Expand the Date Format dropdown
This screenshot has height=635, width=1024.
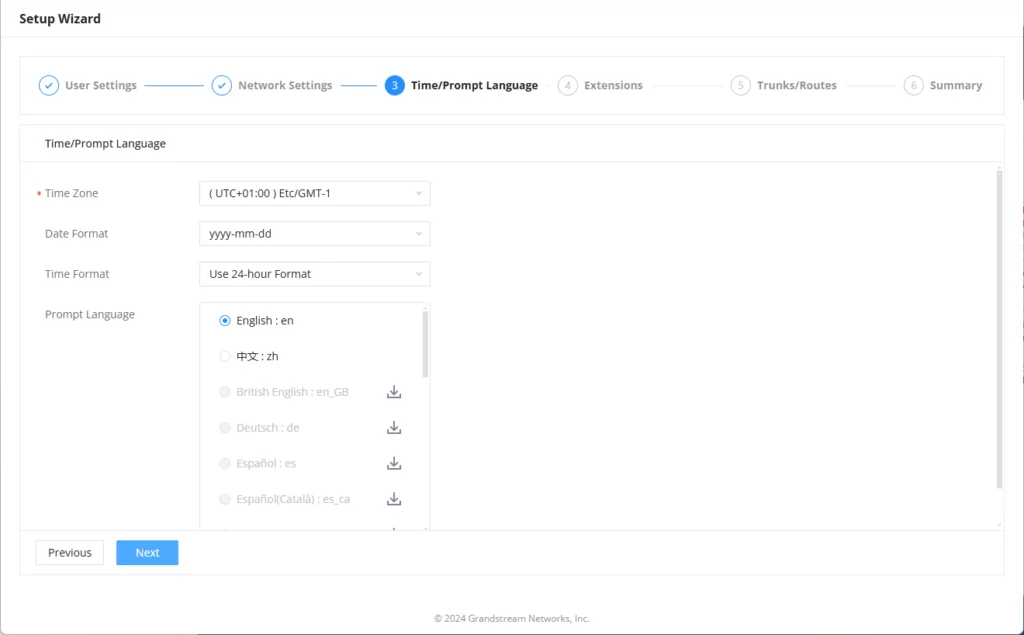click(x=315, y=234)
